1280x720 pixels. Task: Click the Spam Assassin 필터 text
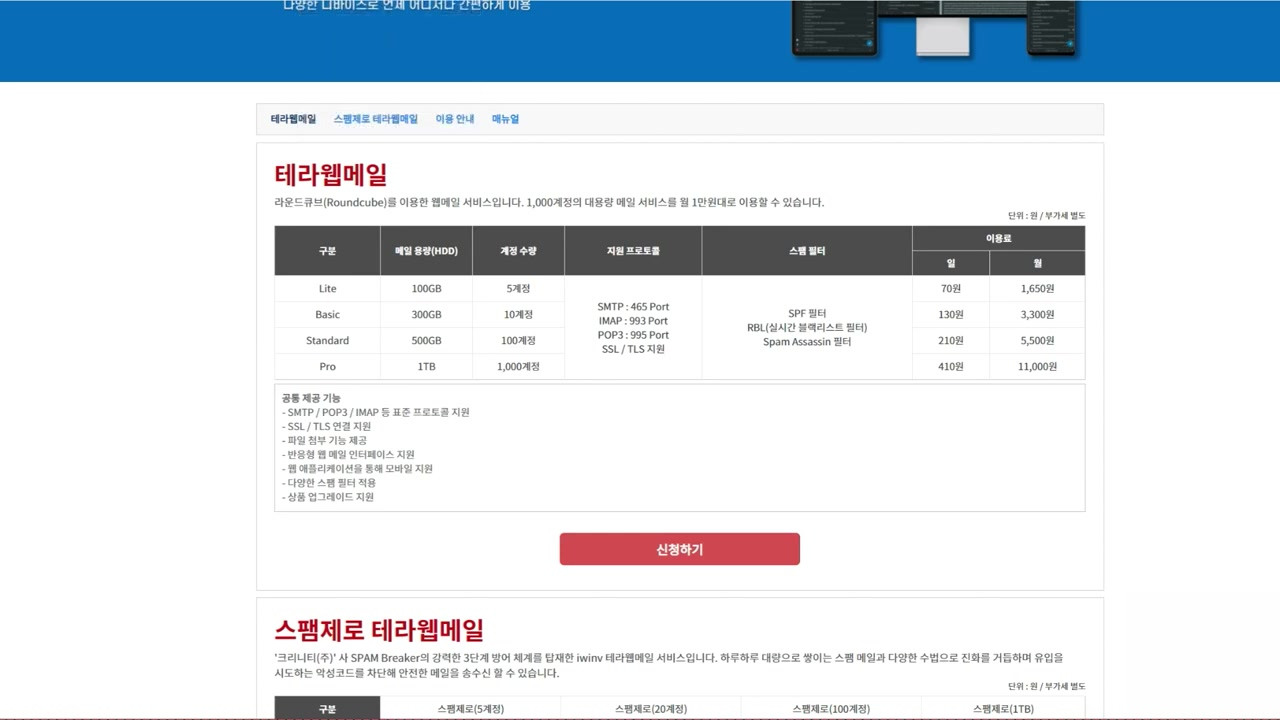tap(807, 342)
